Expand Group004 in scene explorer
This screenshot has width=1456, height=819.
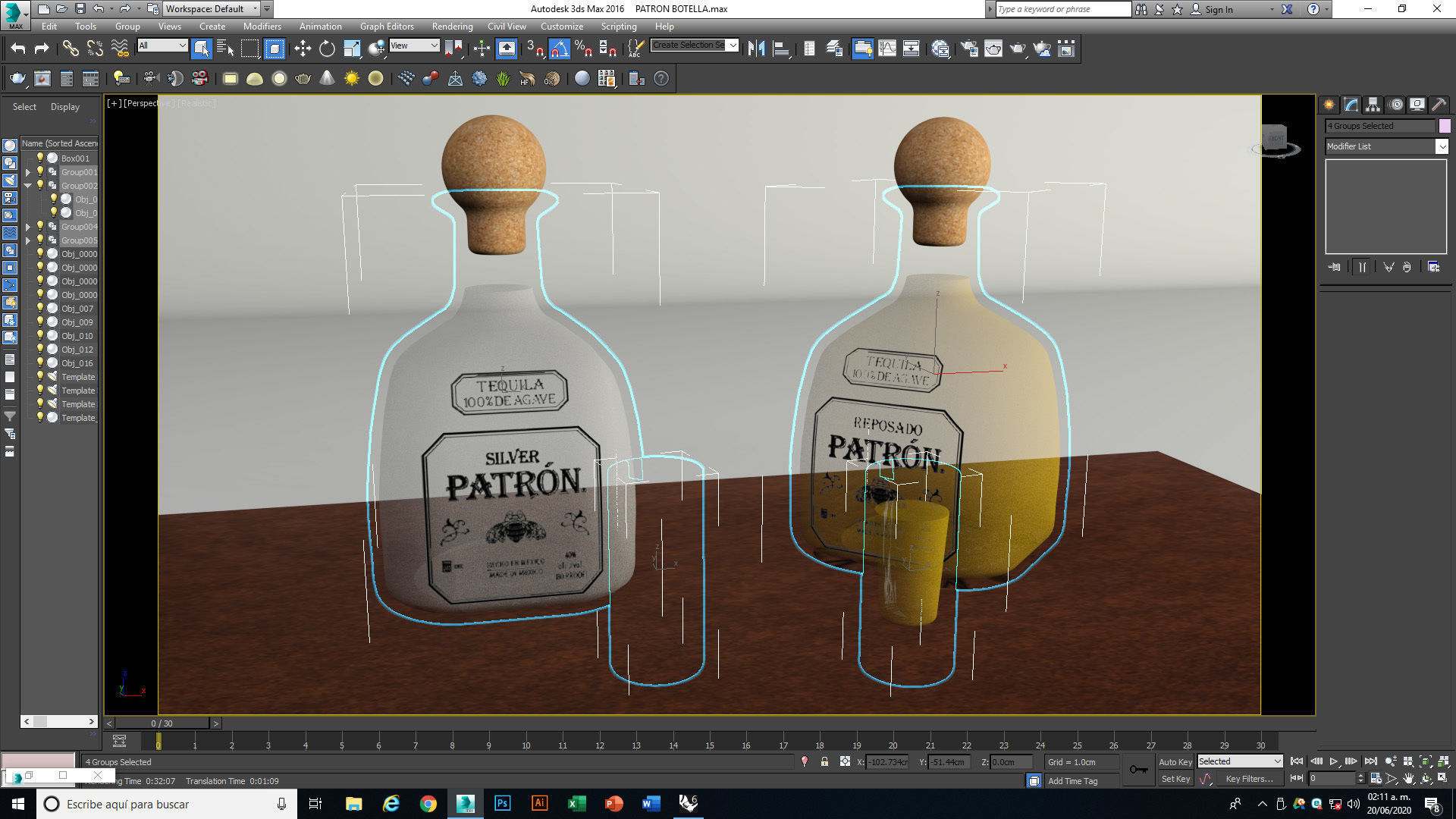(x=28, y=227)
